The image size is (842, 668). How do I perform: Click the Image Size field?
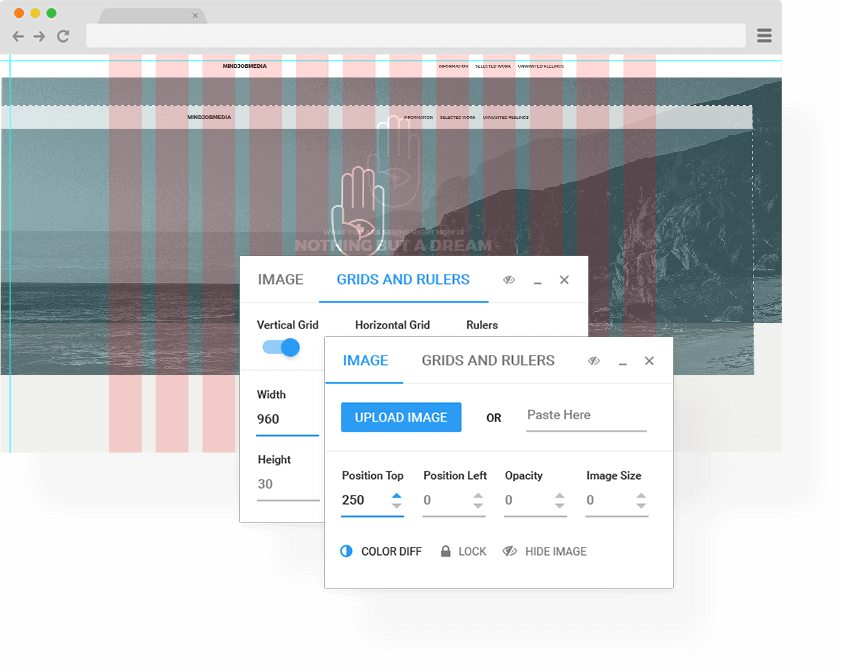coord(610,500)
